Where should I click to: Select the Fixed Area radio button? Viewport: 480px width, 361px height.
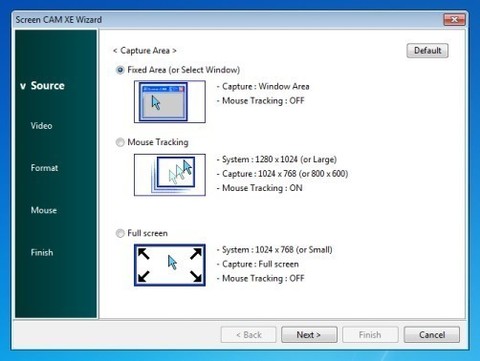pos(120,70)
